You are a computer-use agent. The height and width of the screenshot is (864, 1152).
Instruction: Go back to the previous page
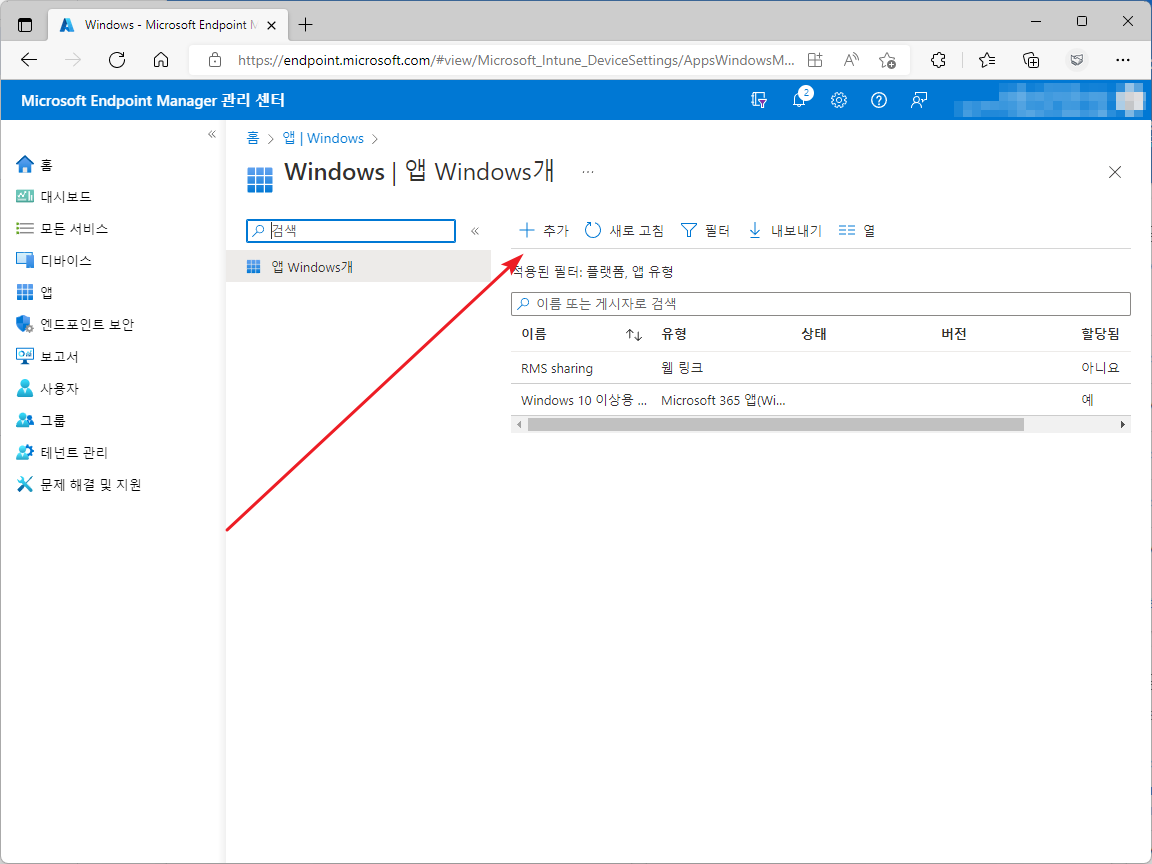tap(29, 60)
